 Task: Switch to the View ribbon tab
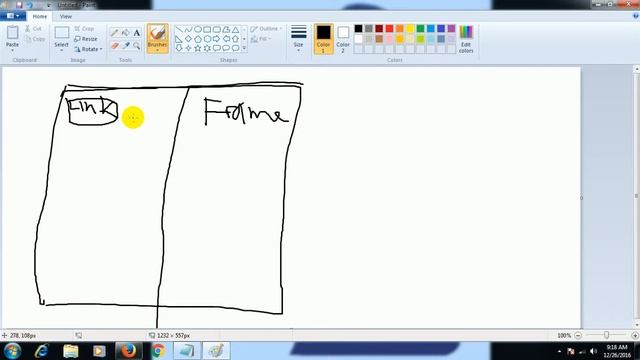[x=66, y=16]
